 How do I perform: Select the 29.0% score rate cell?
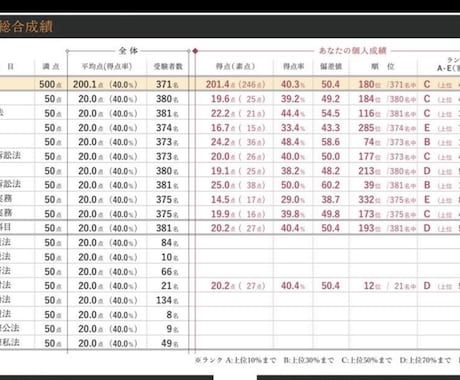293,200
